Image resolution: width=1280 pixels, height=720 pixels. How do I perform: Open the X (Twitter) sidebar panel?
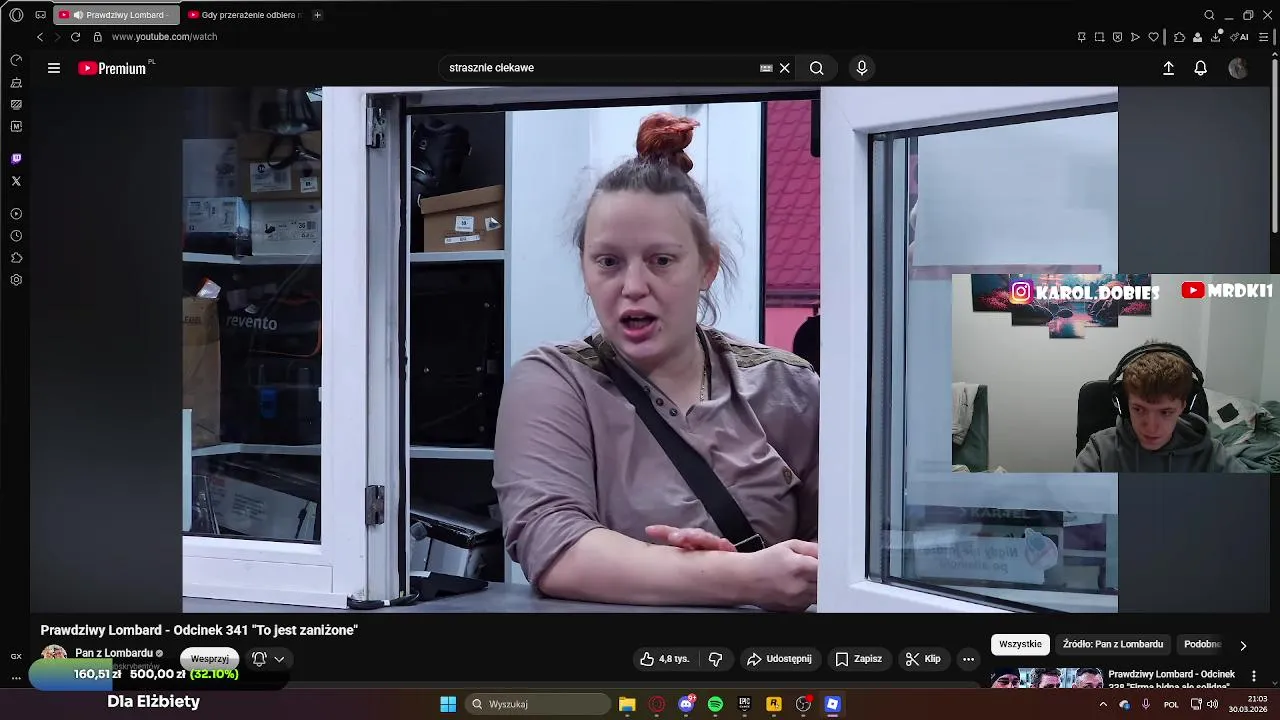(16, 181)
